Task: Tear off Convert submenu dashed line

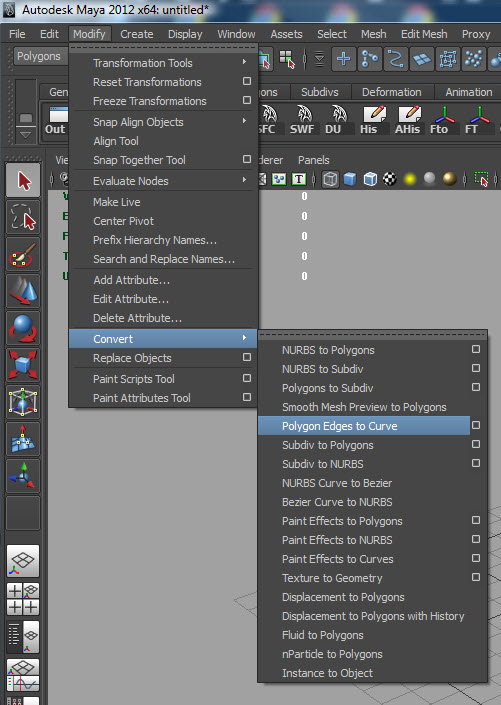Action: tap(373, 335)
